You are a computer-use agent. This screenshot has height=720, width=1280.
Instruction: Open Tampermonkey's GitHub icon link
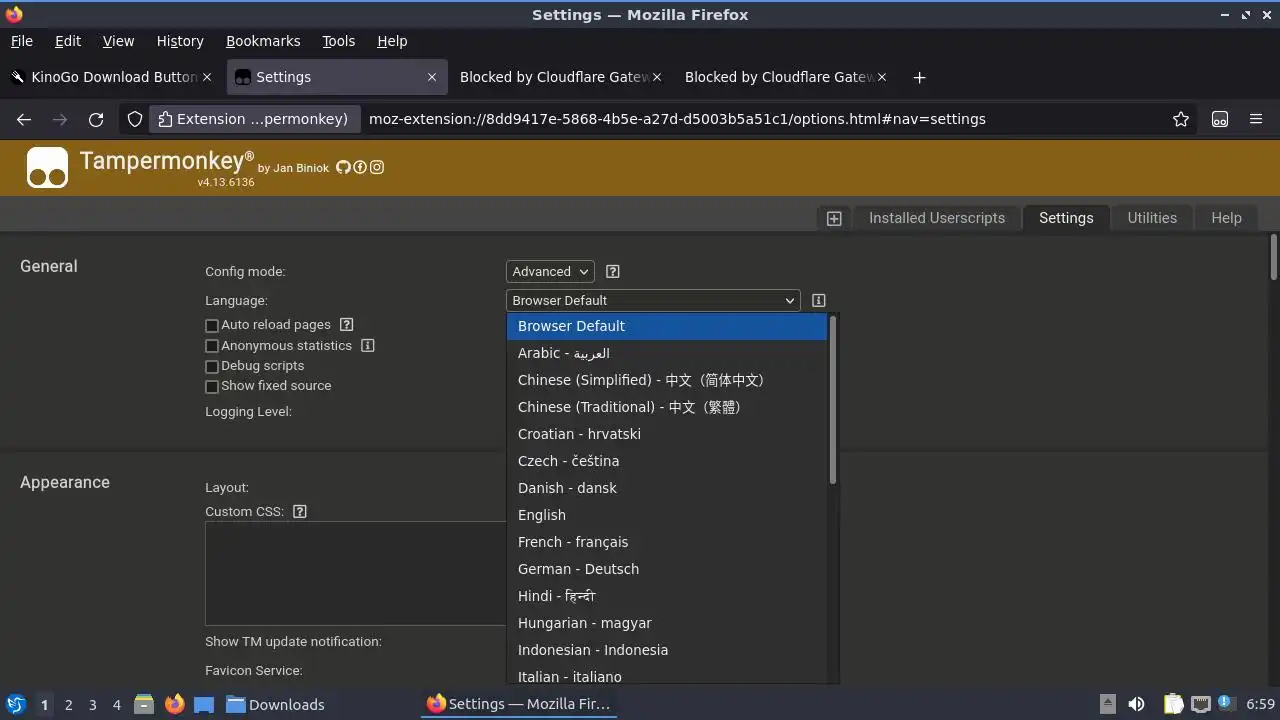343,167
